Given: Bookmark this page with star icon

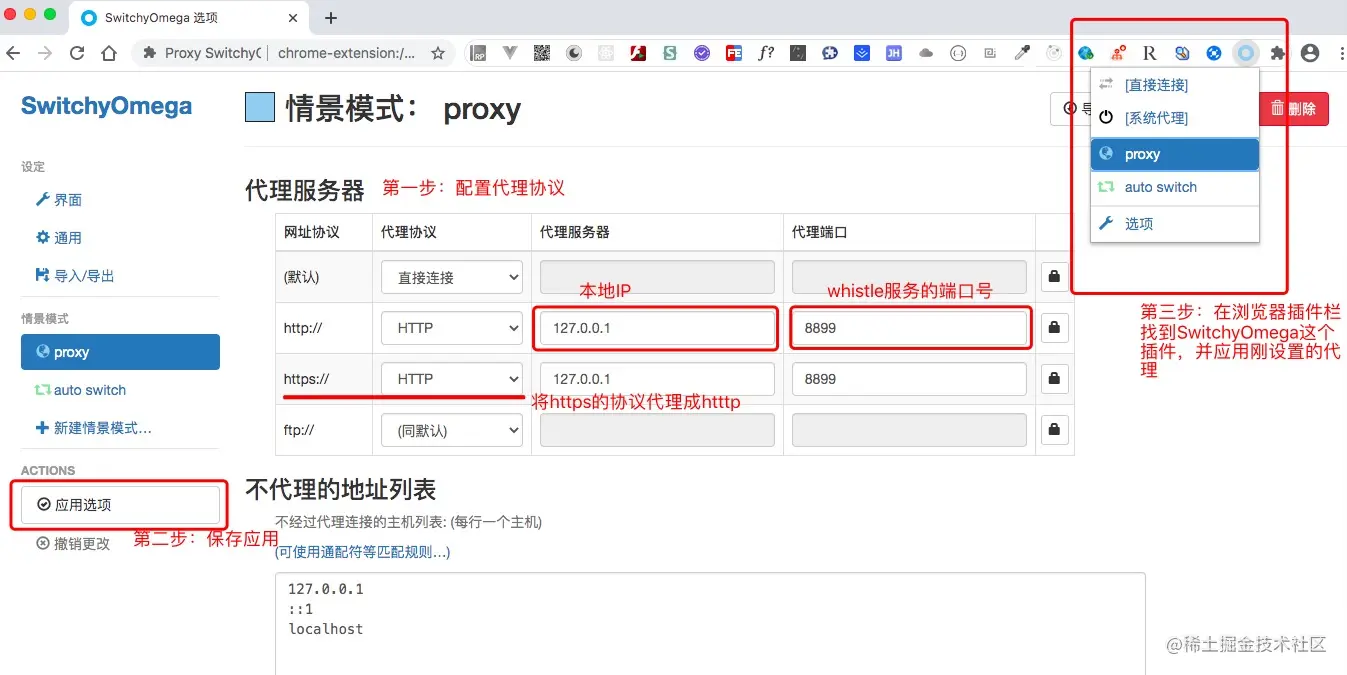Looking at the screenshot, I should [437, 53].
